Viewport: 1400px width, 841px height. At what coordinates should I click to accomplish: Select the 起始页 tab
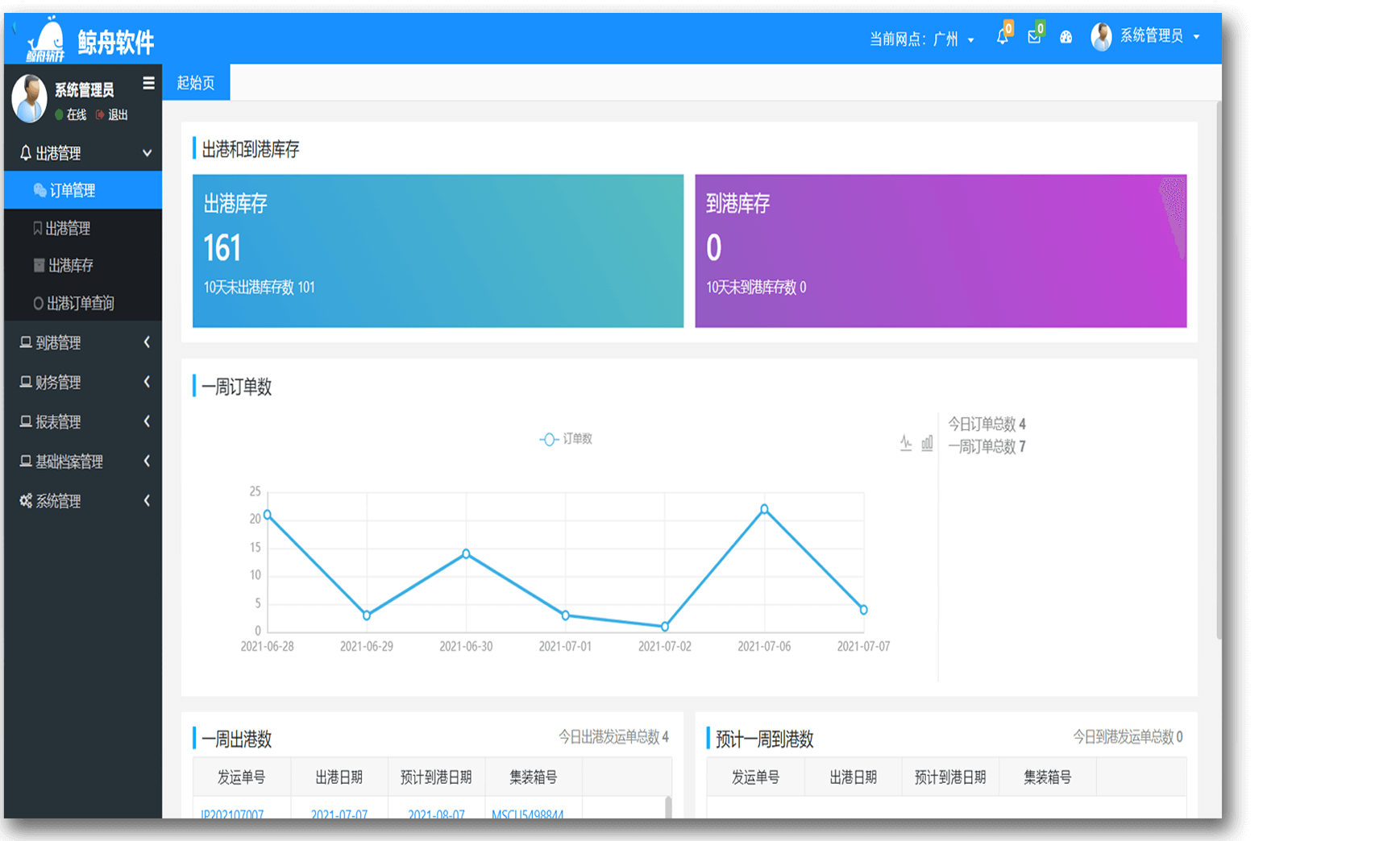(x=196, y=83)
